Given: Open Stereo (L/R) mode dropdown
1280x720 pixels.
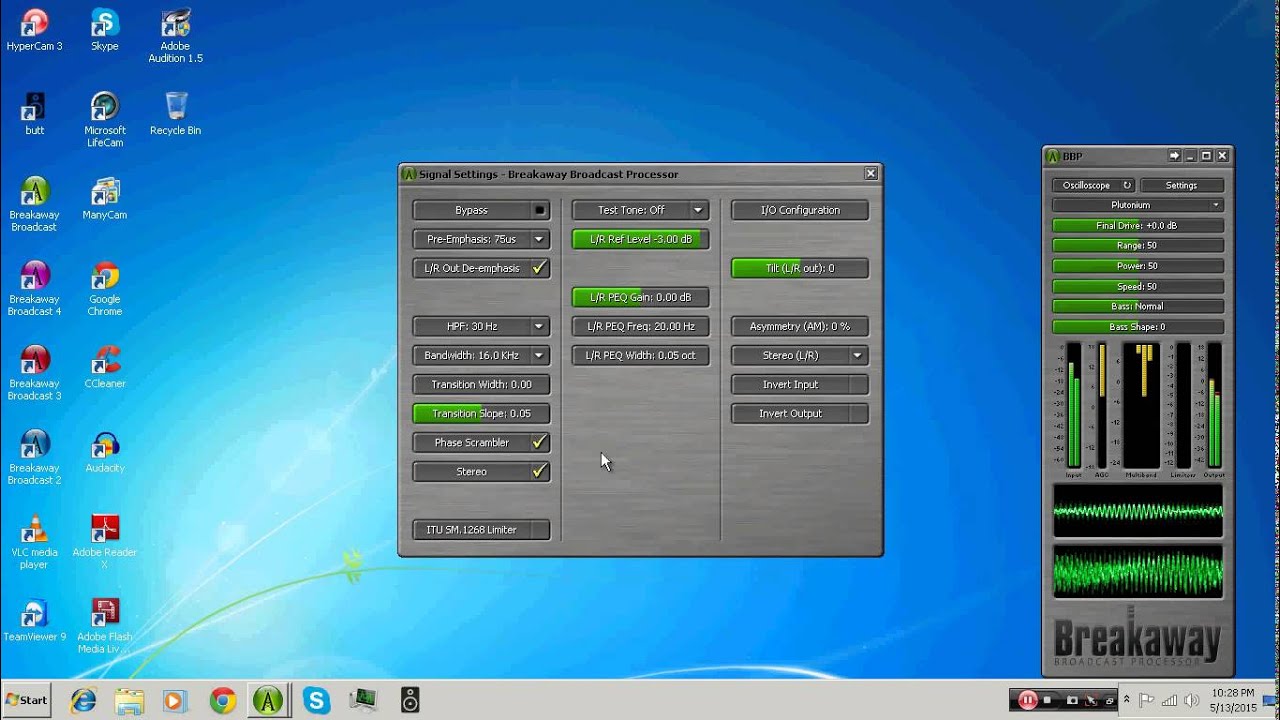Looking at the screenshot, I should [799, 355].
